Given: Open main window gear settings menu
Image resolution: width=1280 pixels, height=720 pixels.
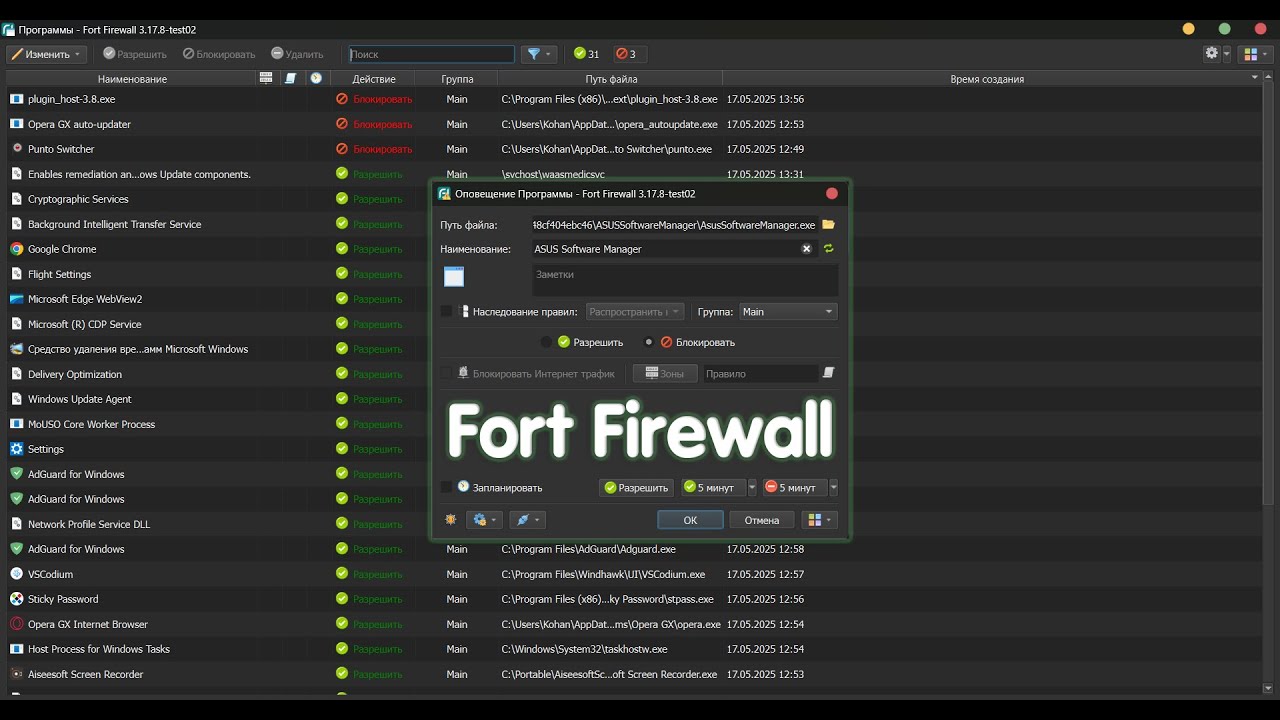Looking at the screenshot, I should (1217, 54).
